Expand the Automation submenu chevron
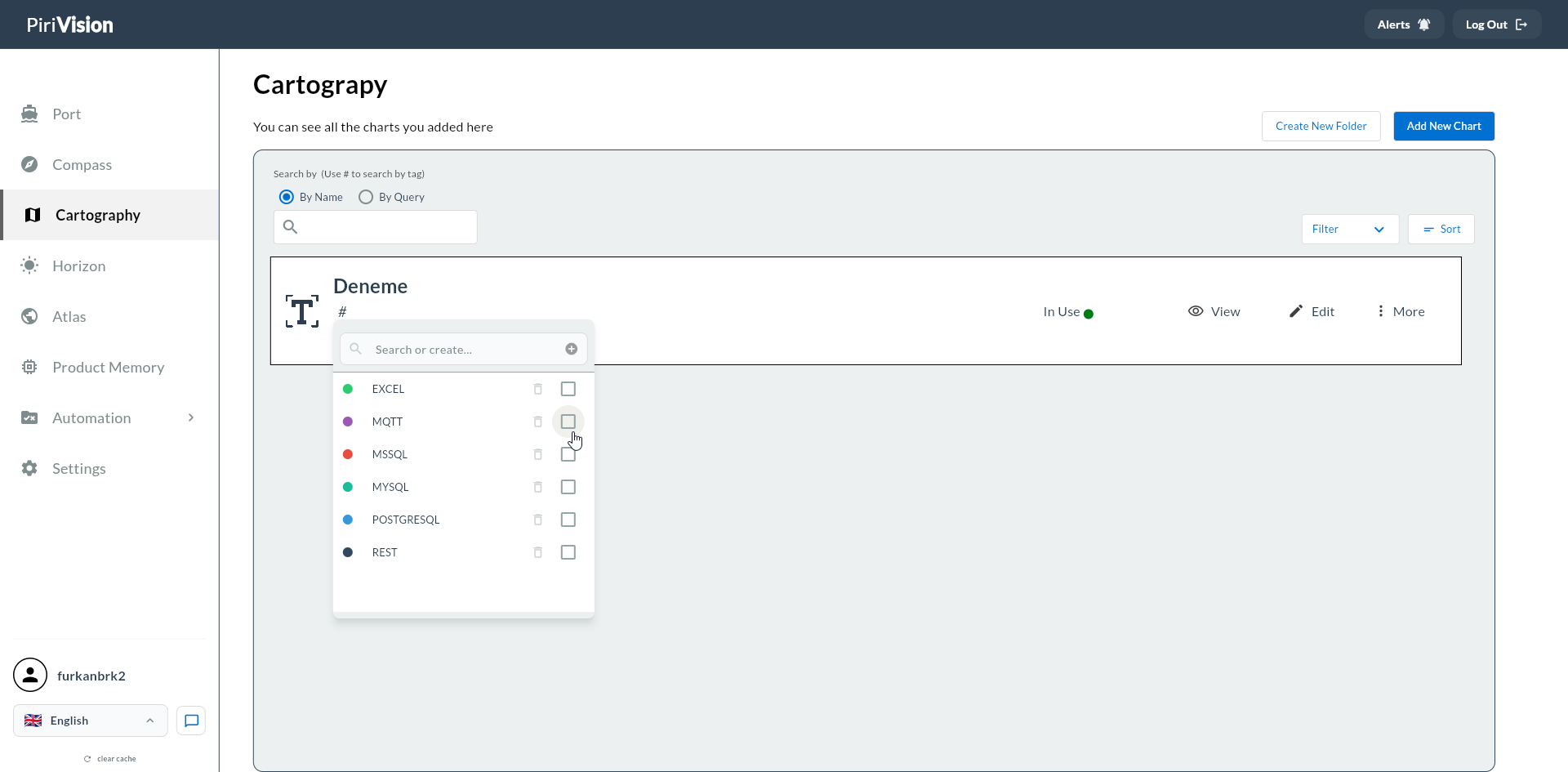Screen dimensions: 1568x772 click(191, 417)
